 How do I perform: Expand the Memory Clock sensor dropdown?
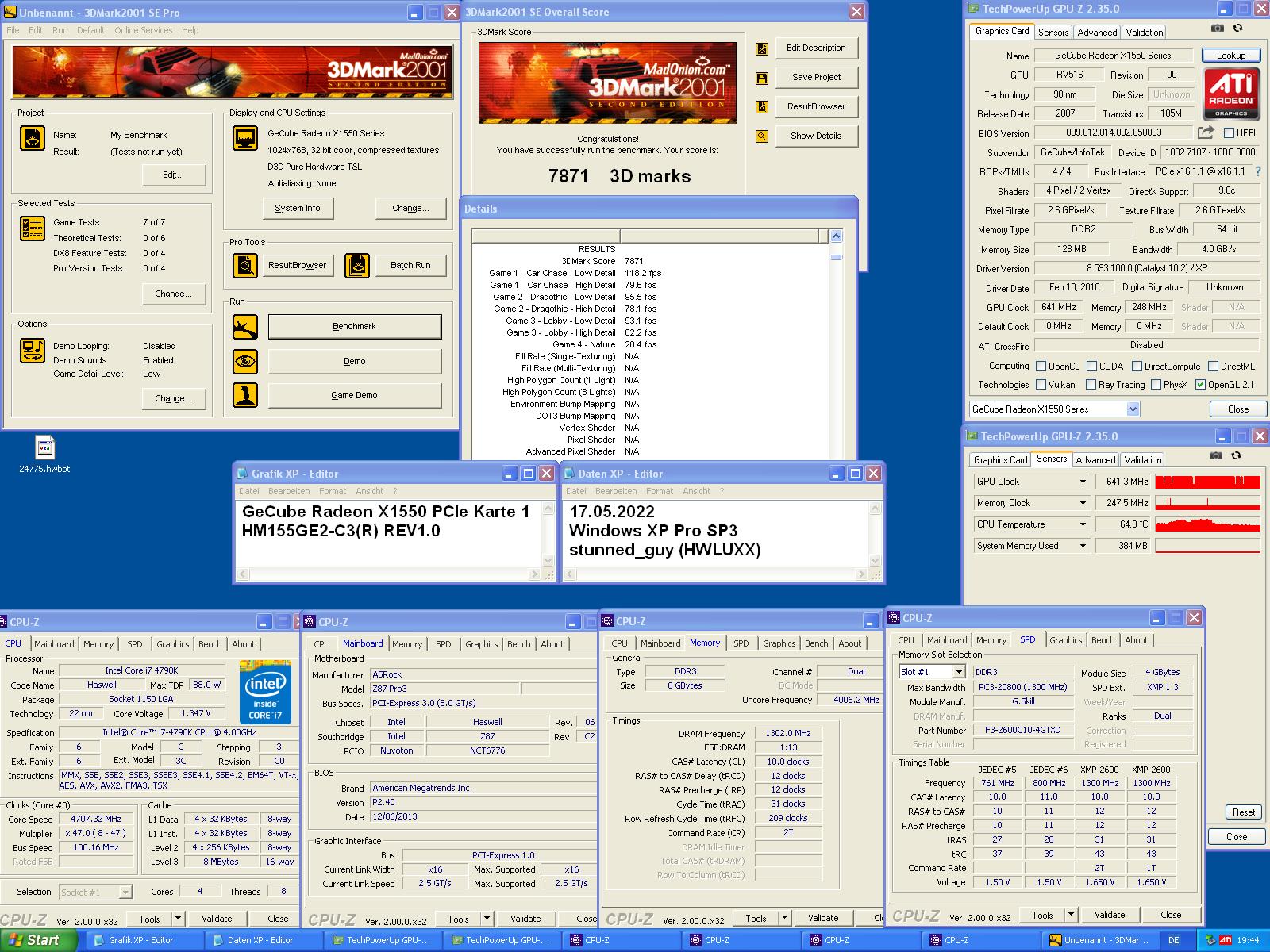[1082, 503]
